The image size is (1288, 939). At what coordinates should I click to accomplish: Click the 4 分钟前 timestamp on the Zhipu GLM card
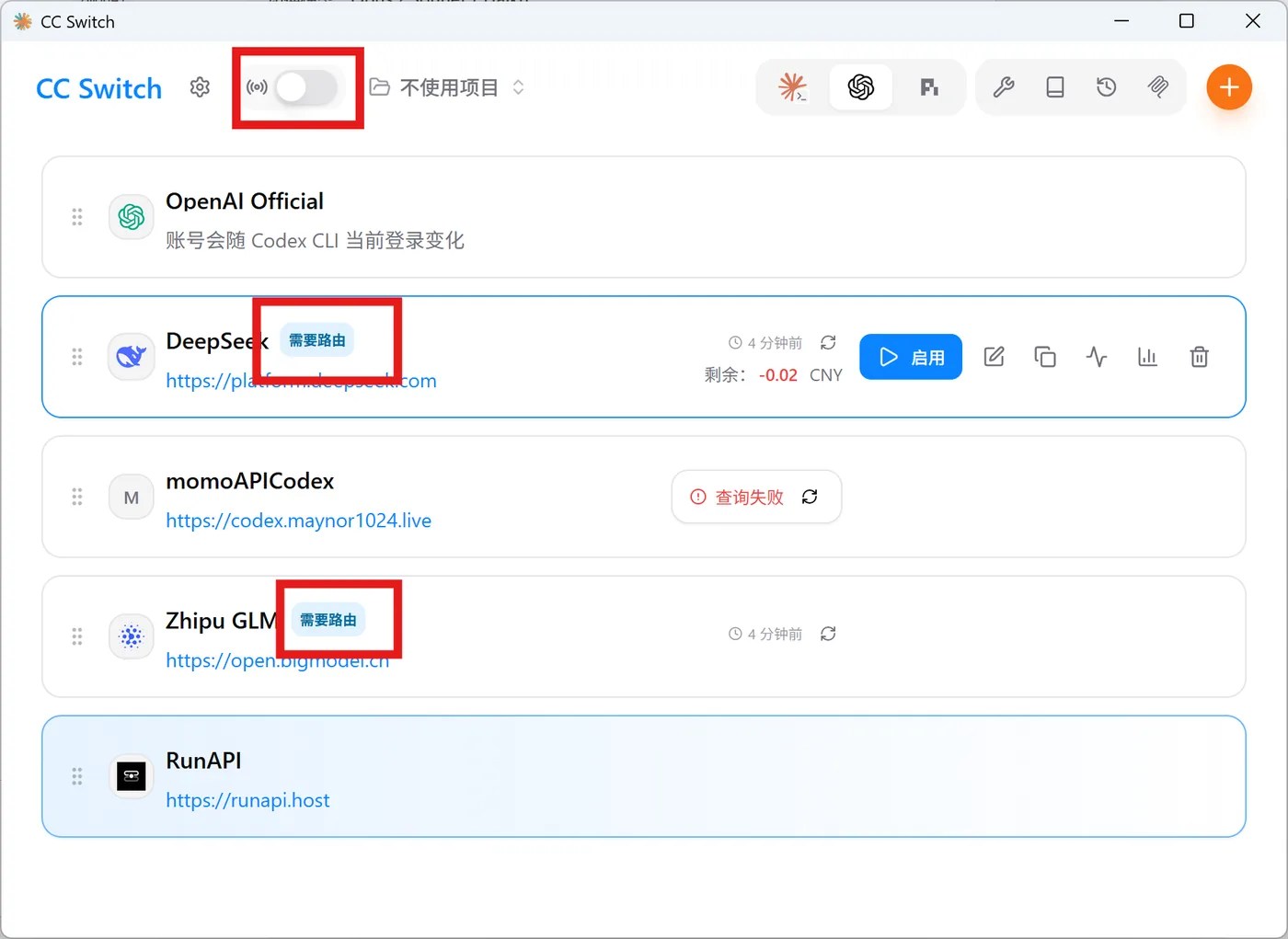point(765,634)
